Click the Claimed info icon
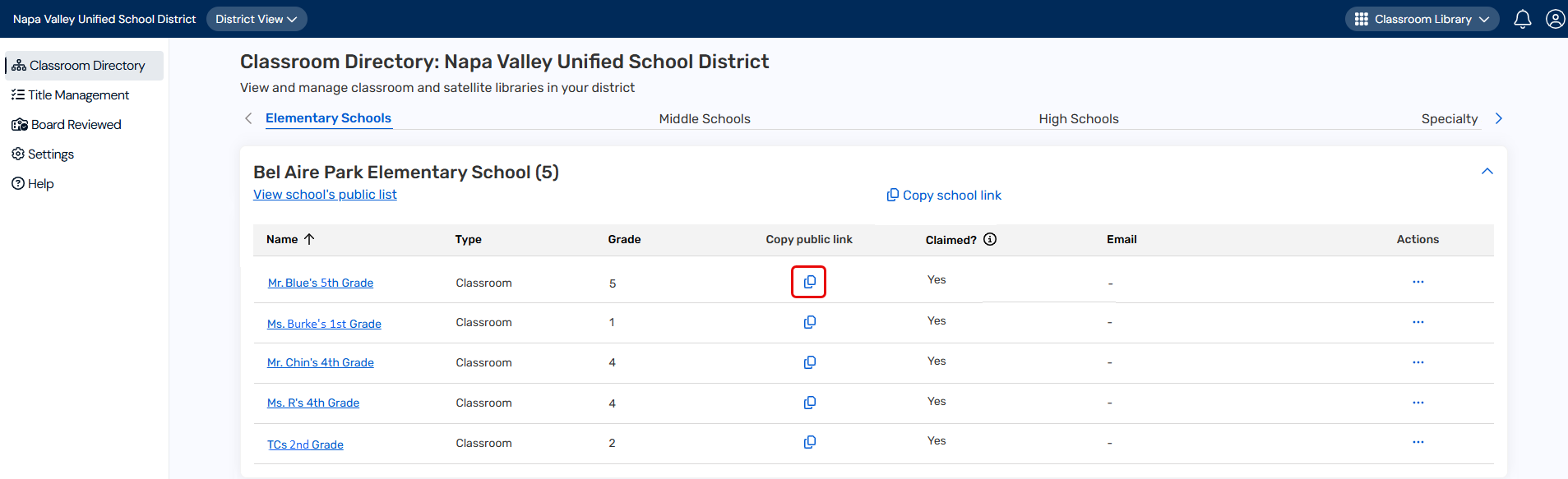The image size is (1568, 479). coord(990,239)
